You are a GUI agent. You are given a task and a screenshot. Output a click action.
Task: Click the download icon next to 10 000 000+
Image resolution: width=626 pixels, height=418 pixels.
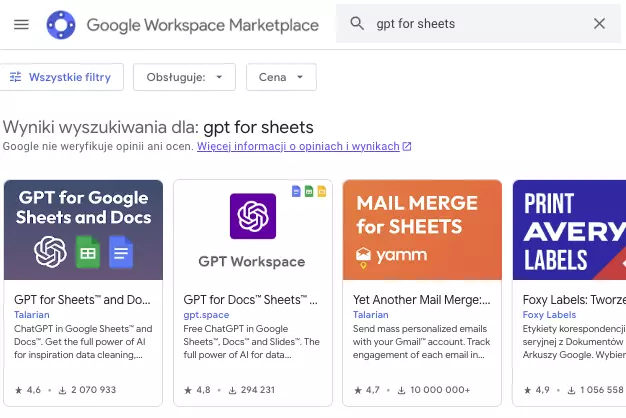401,390
